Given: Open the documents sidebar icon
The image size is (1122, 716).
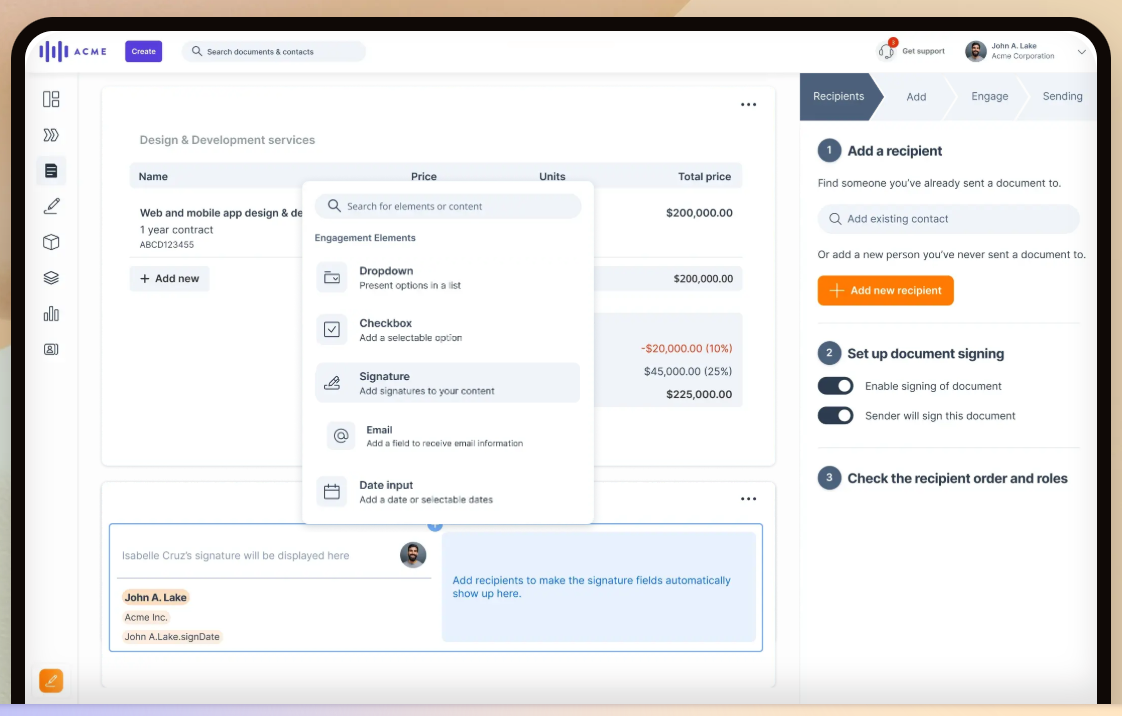Looking at the screenshot, I should pos(51,171).
